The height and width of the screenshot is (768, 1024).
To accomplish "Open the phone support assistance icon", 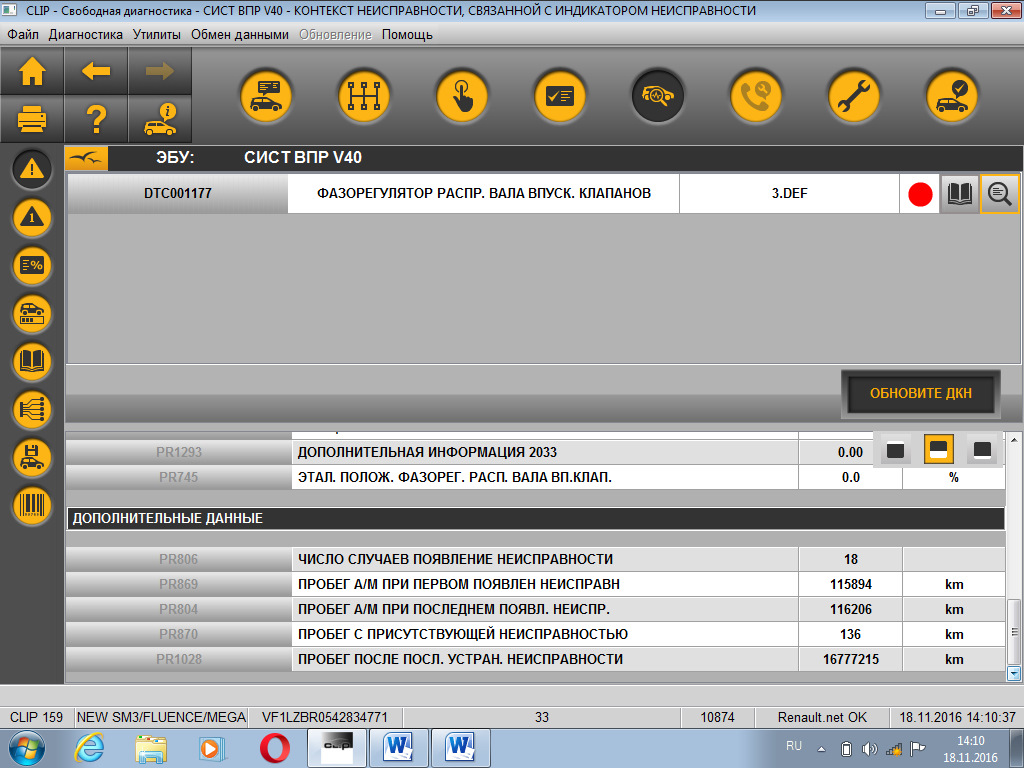I will tap(756, 96).
